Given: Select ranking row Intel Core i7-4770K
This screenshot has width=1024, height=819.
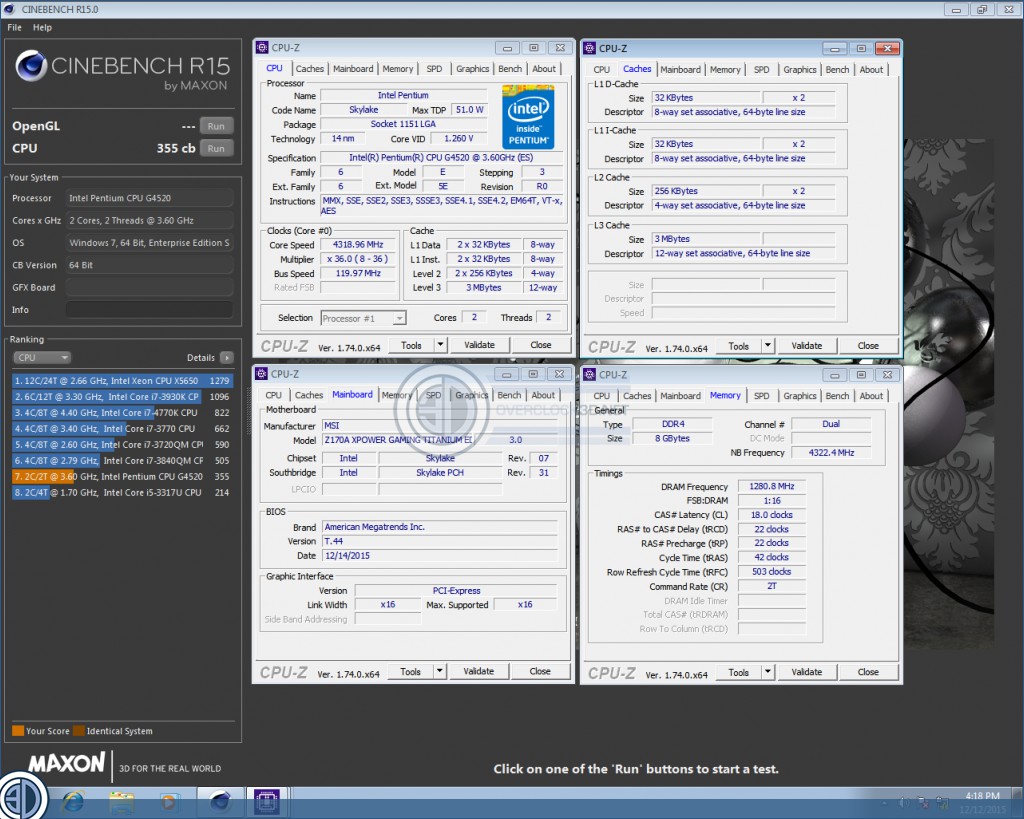Looking at the screenshot, I should (x=122, y=413).
